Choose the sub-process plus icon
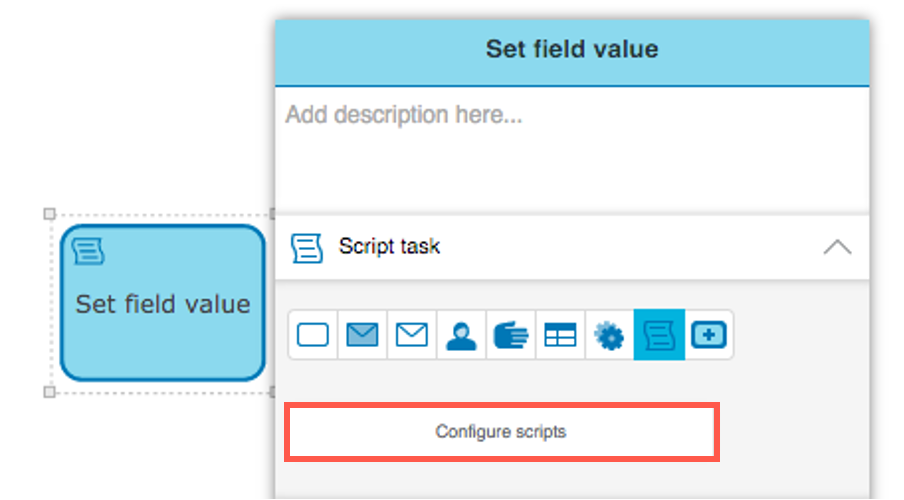Screen dimensions: 904x500 (709, 335)
